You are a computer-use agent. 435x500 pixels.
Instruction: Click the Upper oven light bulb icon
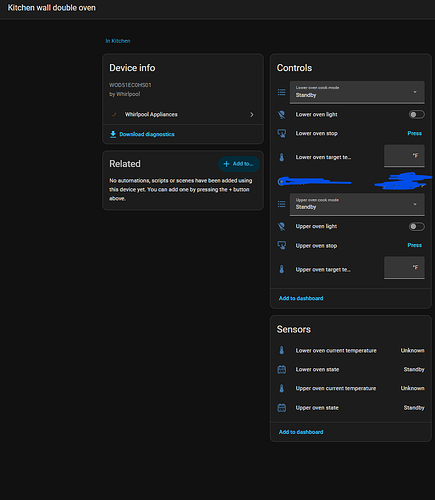click(282, 227)
